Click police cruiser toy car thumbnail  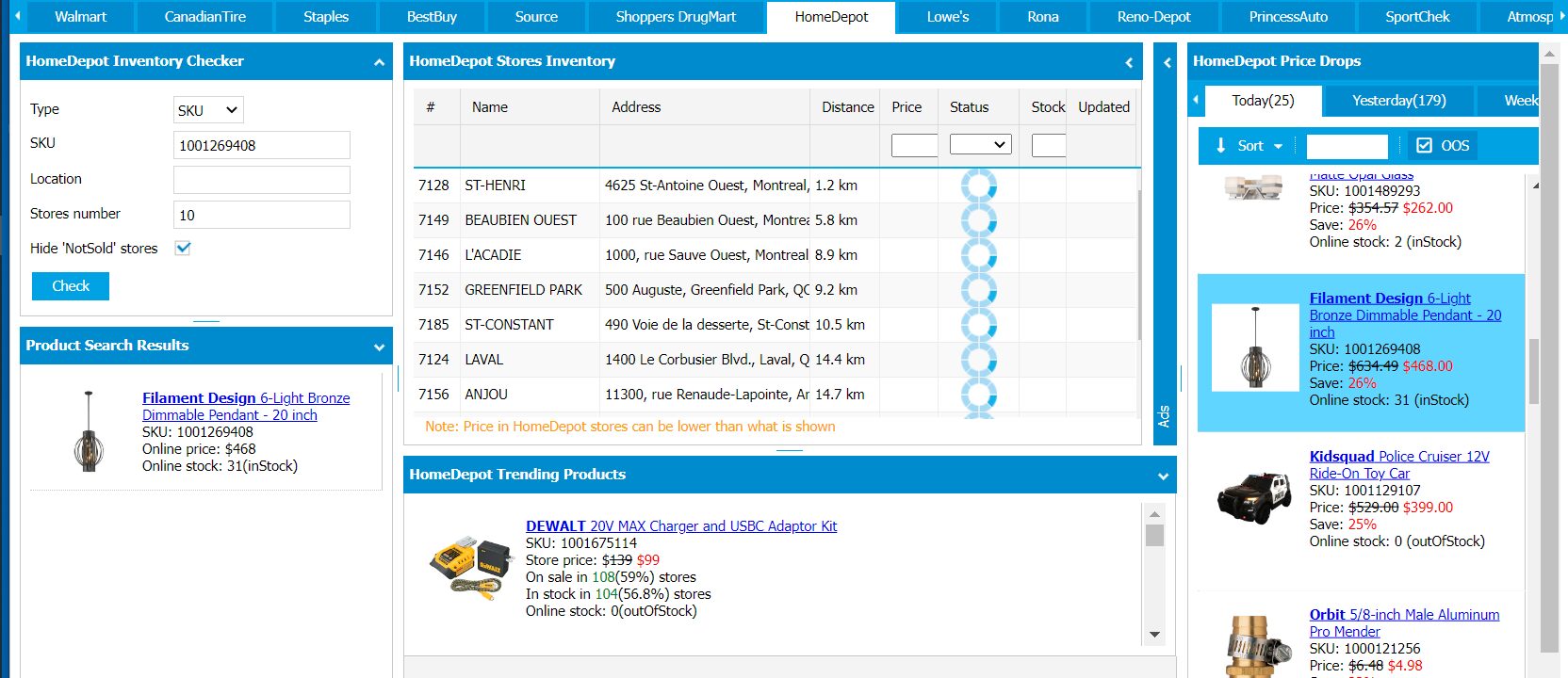pyautogui.click(x=1254, y=497)
